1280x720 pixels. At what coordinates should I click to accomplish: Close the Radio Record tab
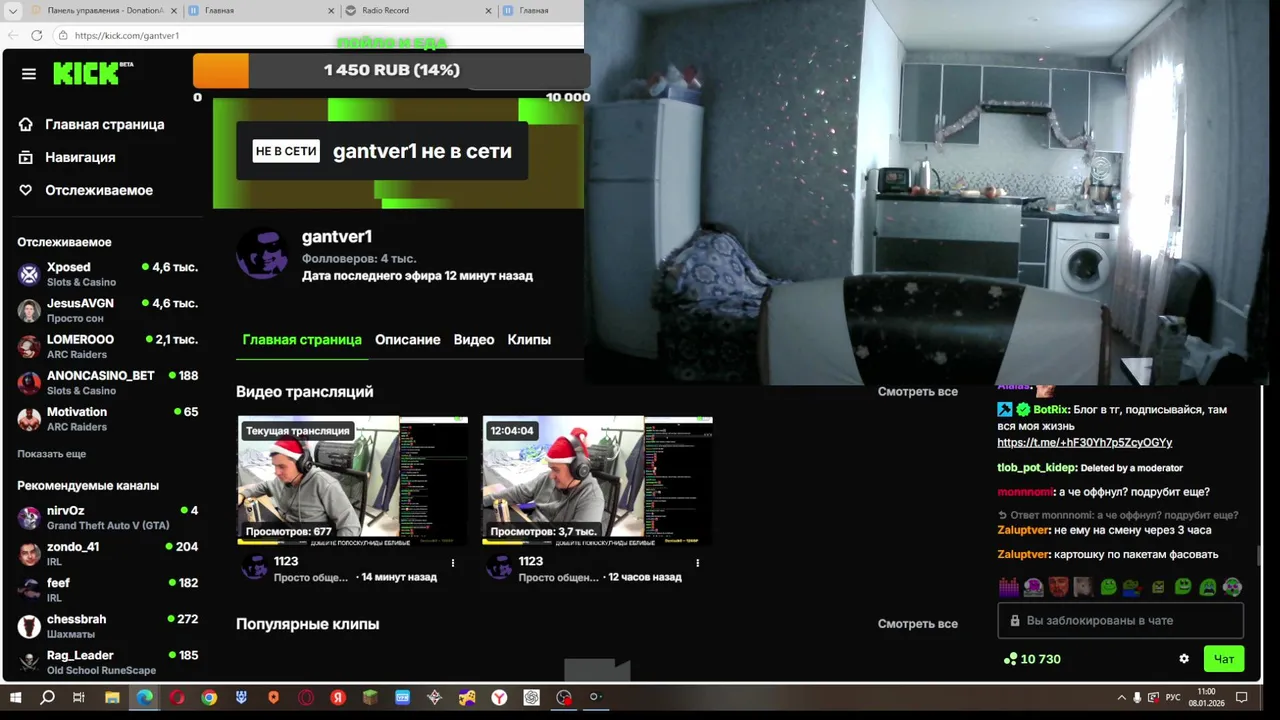pyautogui.click(x=489, y=10)
